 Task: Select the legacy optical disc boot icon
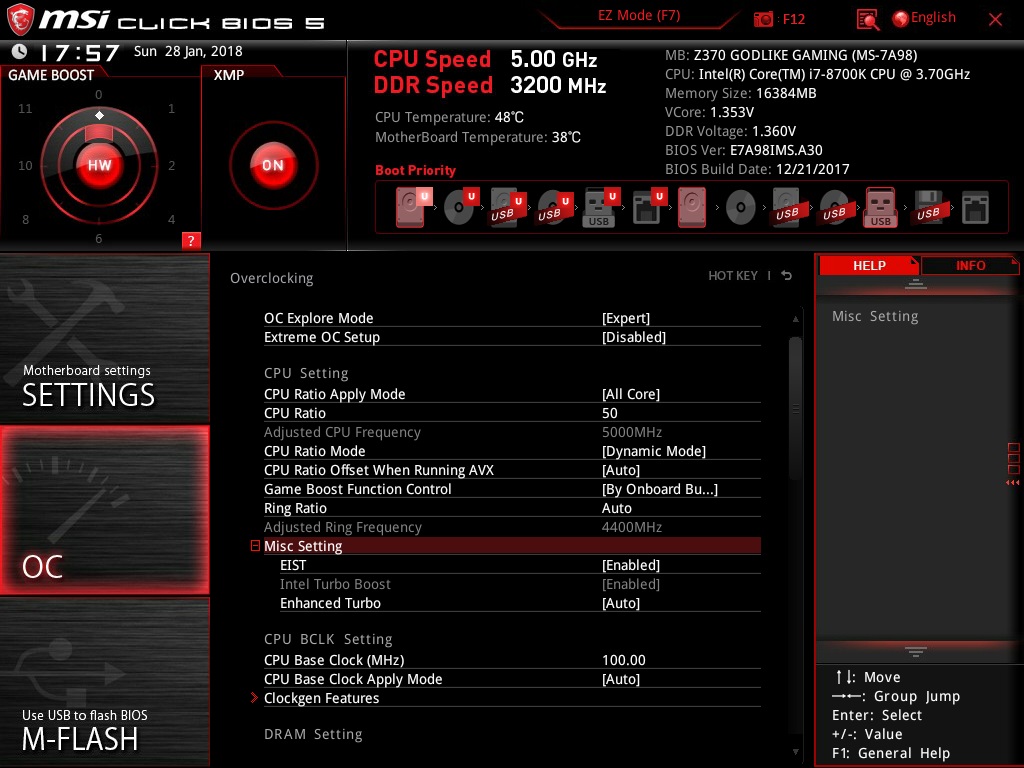point(741,208)
